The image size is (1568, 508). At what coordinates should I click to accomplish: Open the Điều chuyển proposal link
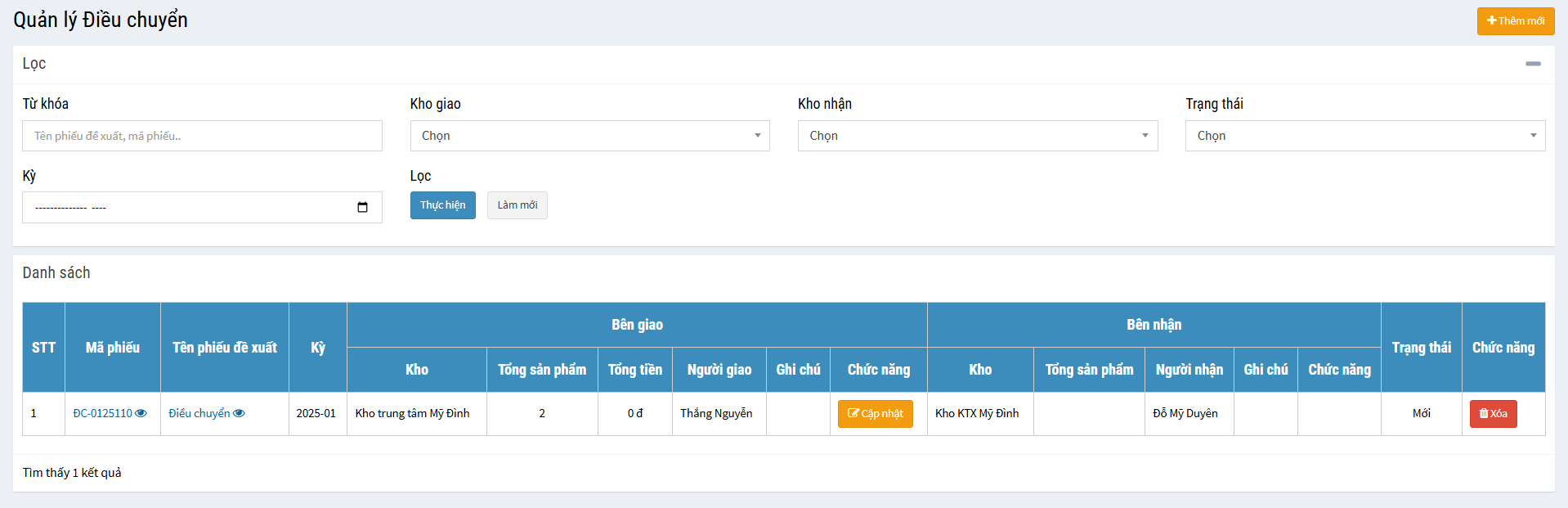click(199, 413)
